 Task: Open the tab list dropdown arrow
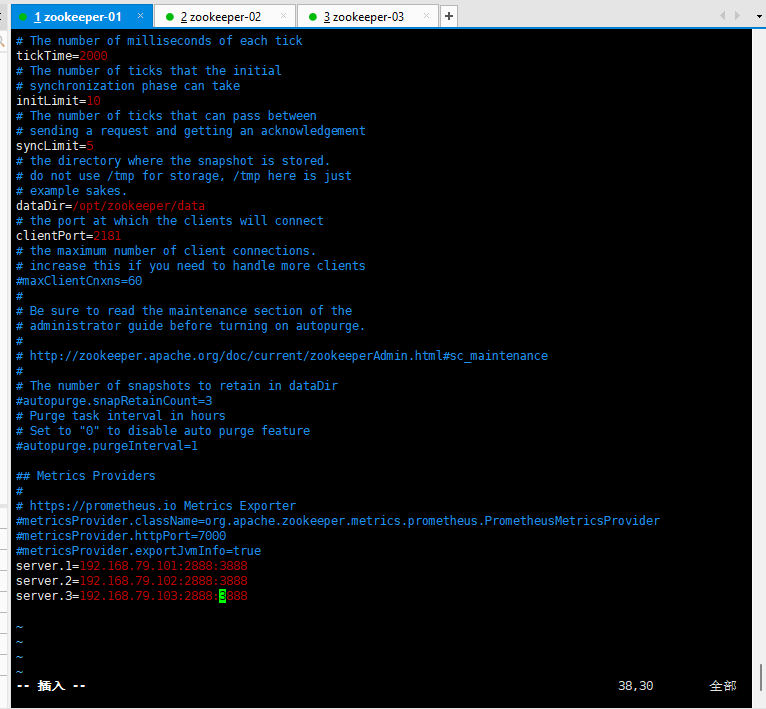[759, 16]
